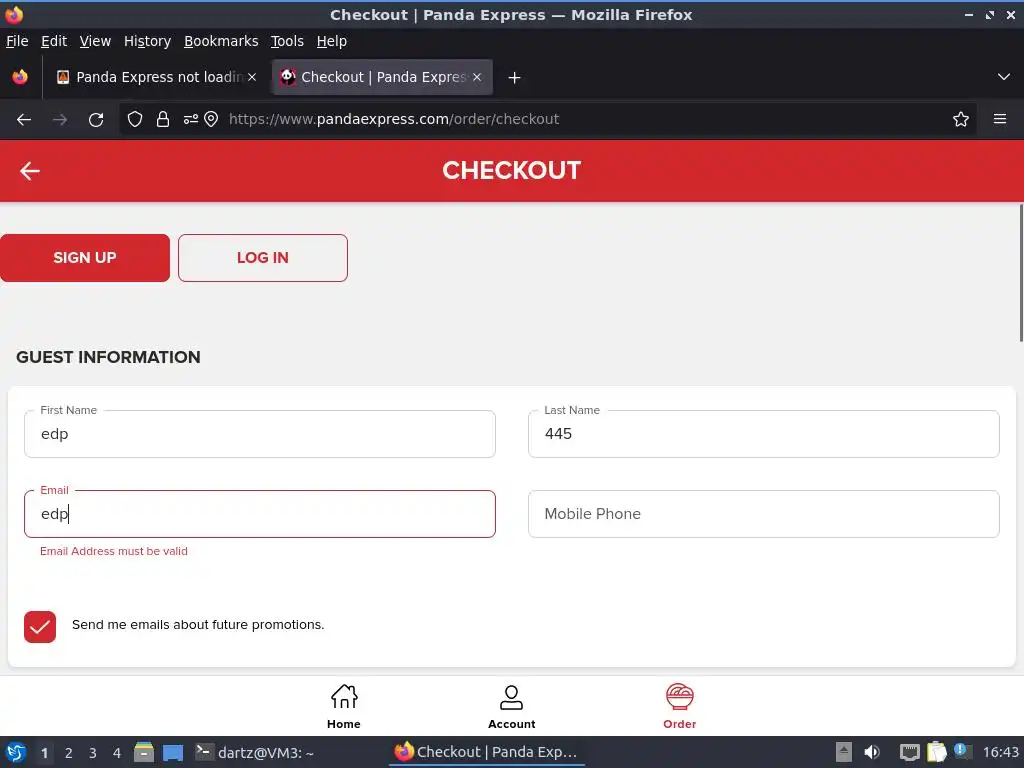This screenshot has width=1024, height=768.
Task: Expand the list all tabs chevron
Action: click(x=1004, y=77)
